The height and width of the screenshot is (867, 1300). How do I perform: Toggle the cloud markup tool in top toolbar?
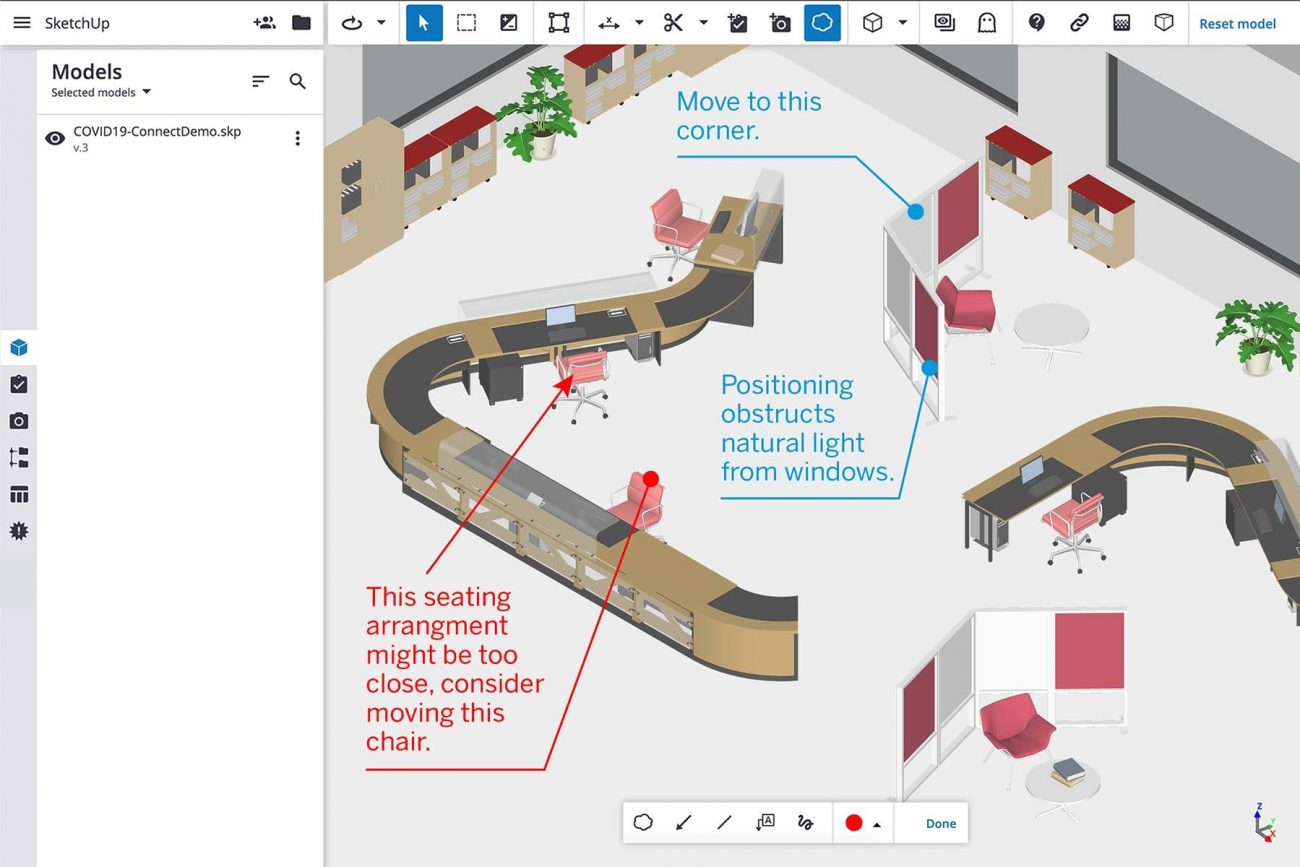(x=822, y=23)
